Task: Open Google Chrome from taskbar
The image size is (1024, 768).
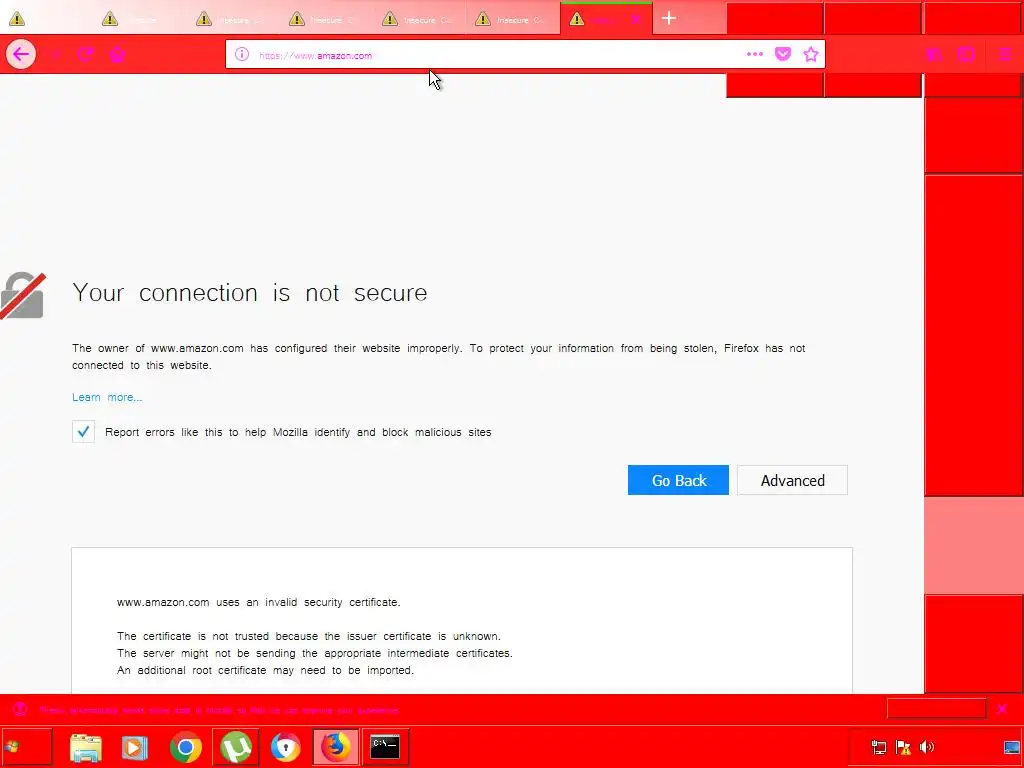Action: point(185,747)
